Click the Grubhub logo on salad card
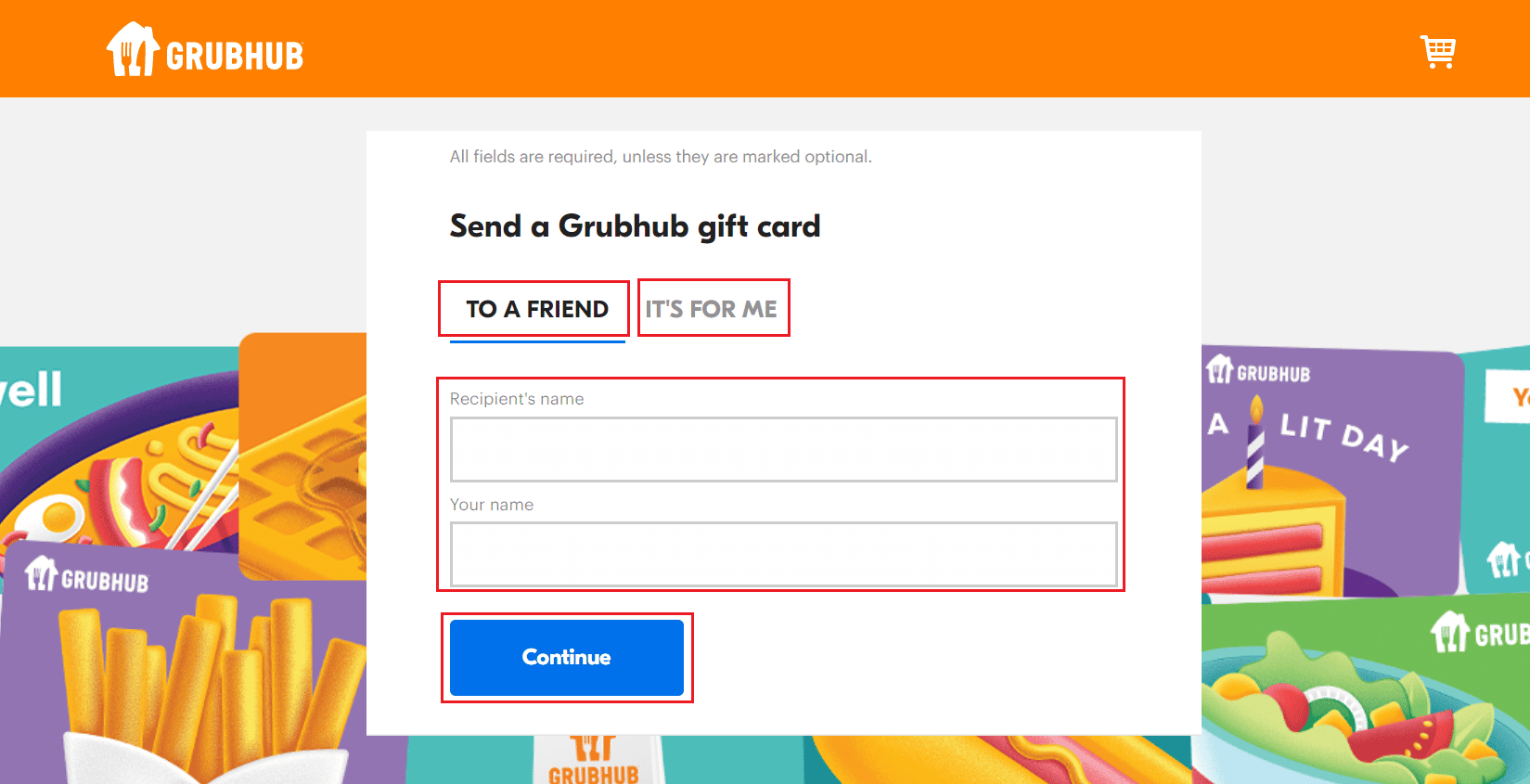This screenshot has height=784, width=1530. coord(1480,633)
